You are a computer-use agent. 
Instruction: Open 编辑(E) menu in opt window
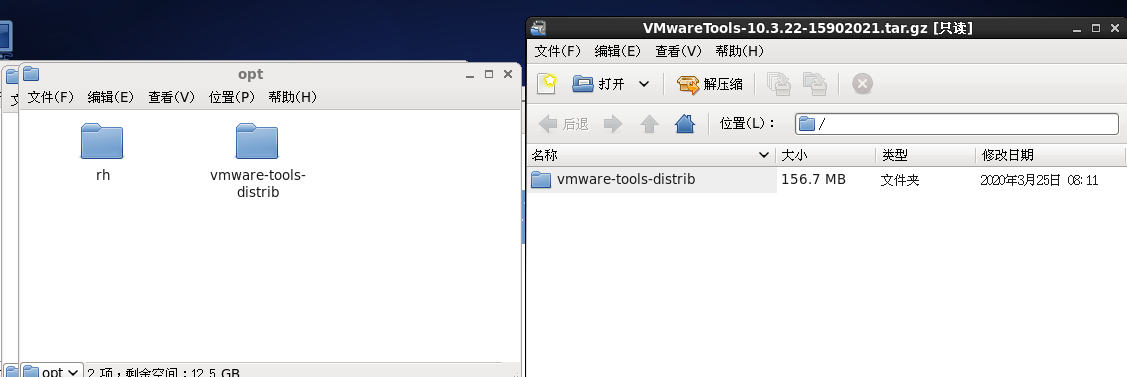point(111,97)
